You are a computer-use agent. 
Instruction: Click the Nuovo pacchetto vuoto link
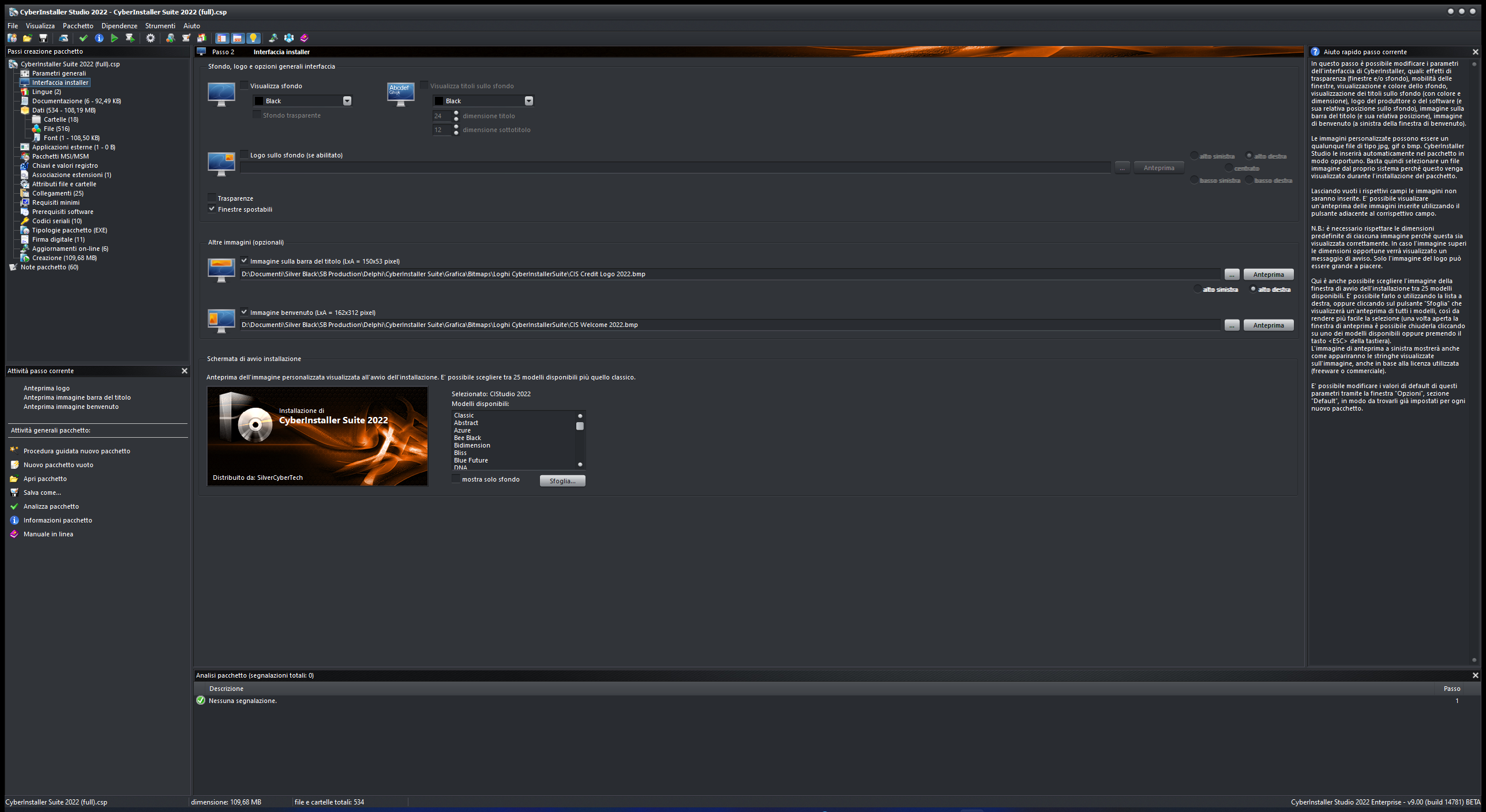click(x=58, y=465)
